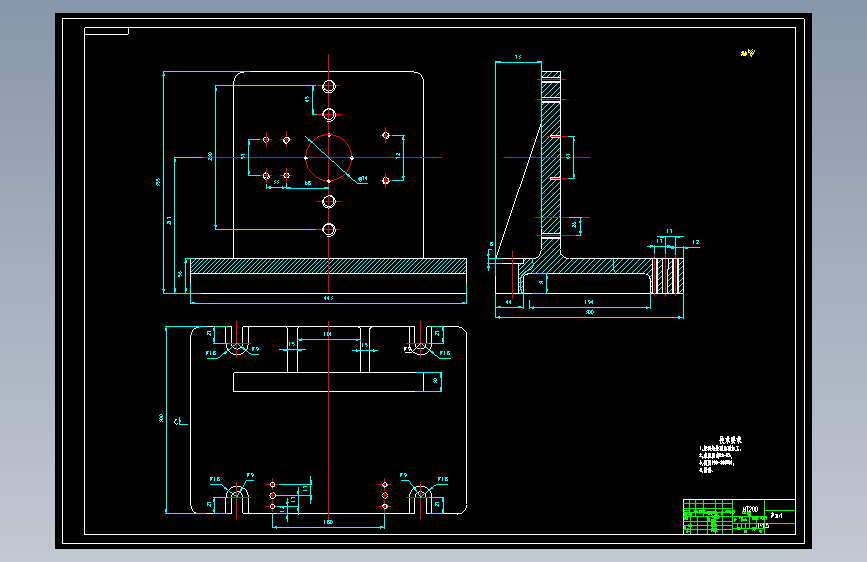This screenshot has width=867, height=562.
Task: Pick the large red center circle in front view
Action: (329, 158)
